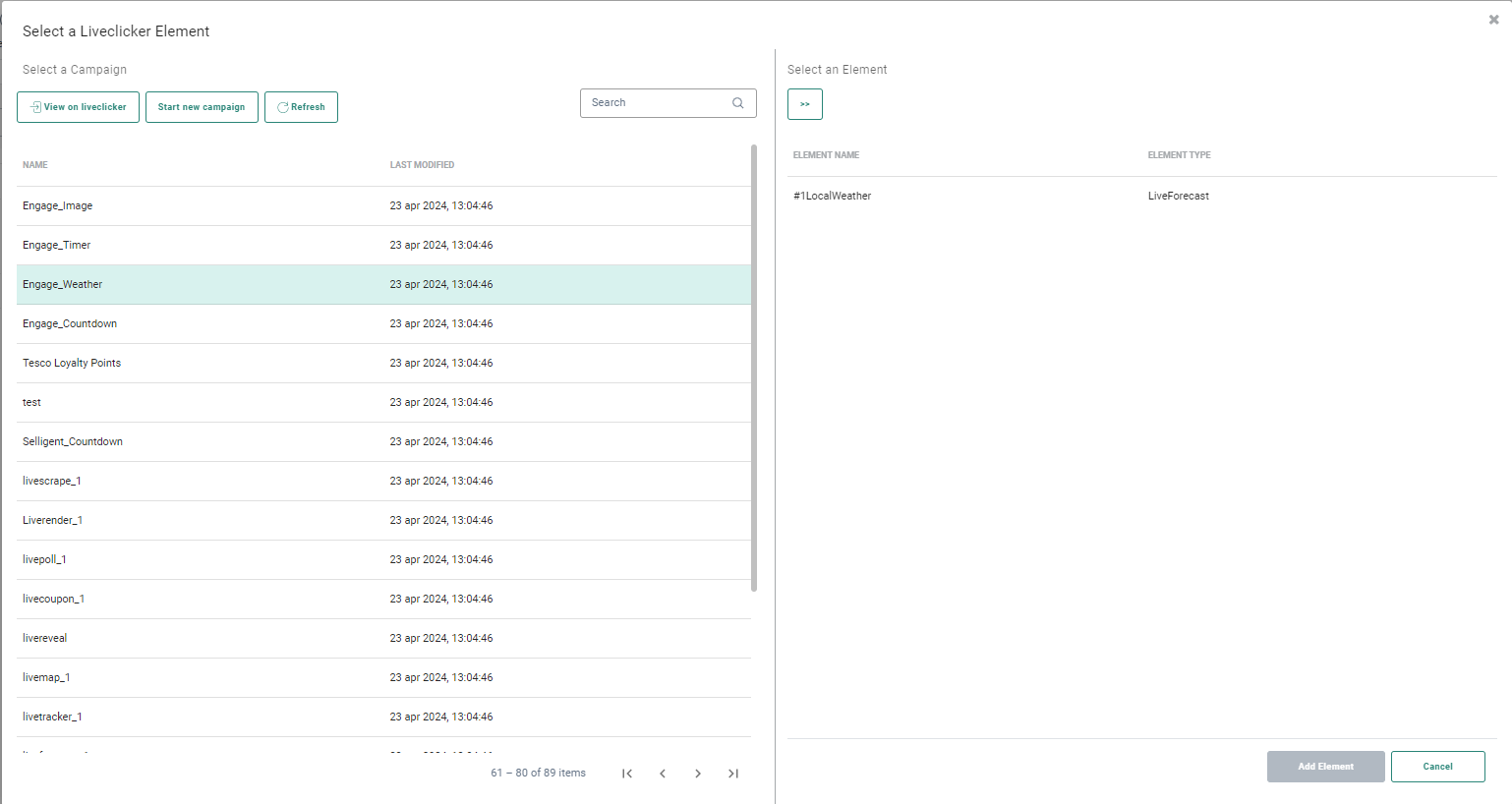Image resolution: width=1512 pixels, height=804 pixels.
Task: Click the double-arrow expand panel button
Action: pos(804,104)
